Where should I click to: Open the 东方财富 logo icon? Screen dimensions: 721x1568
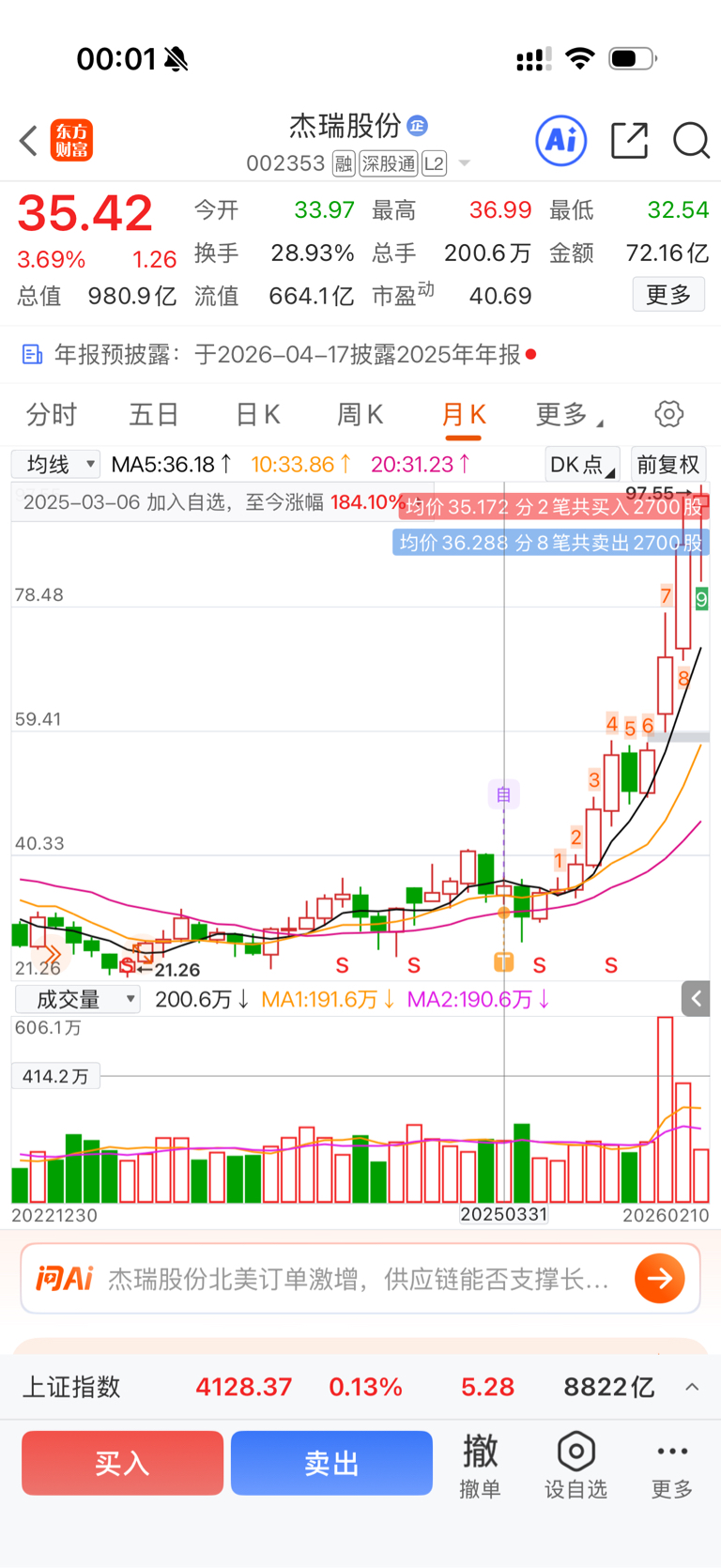pyautogui.click(x=71, y=141)
